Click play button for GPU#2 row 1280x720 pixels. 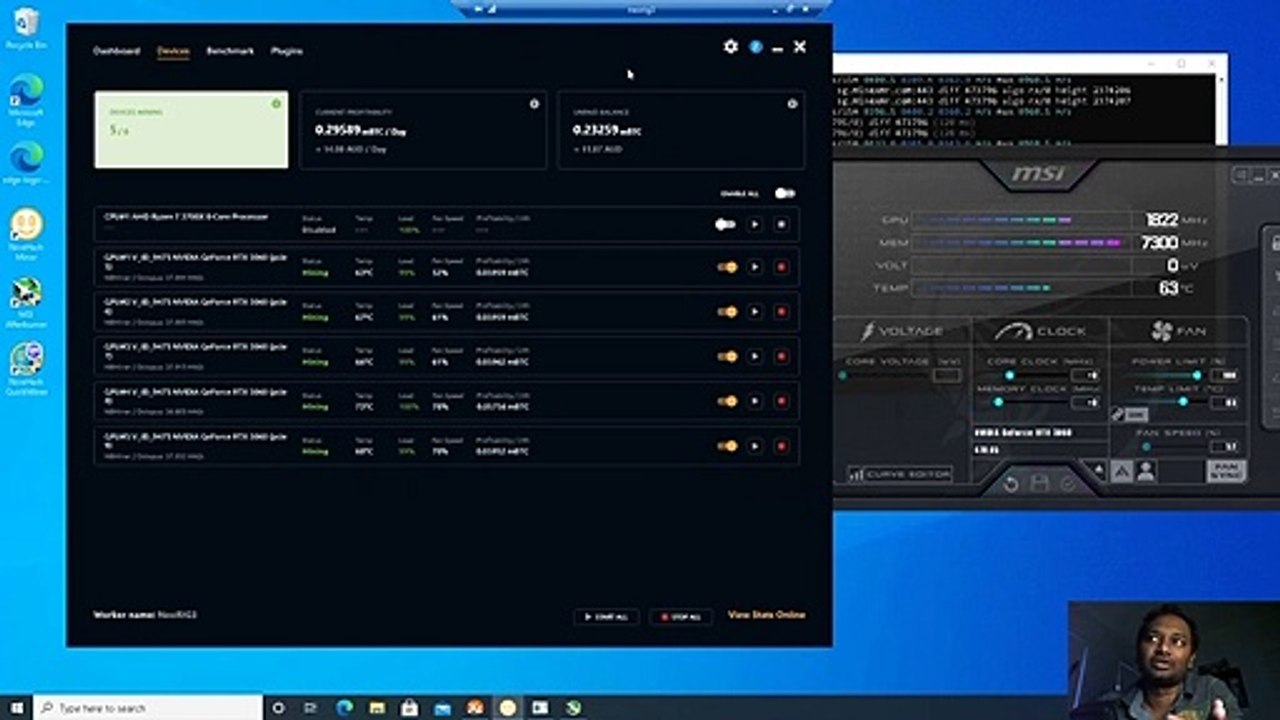(755, 311)
